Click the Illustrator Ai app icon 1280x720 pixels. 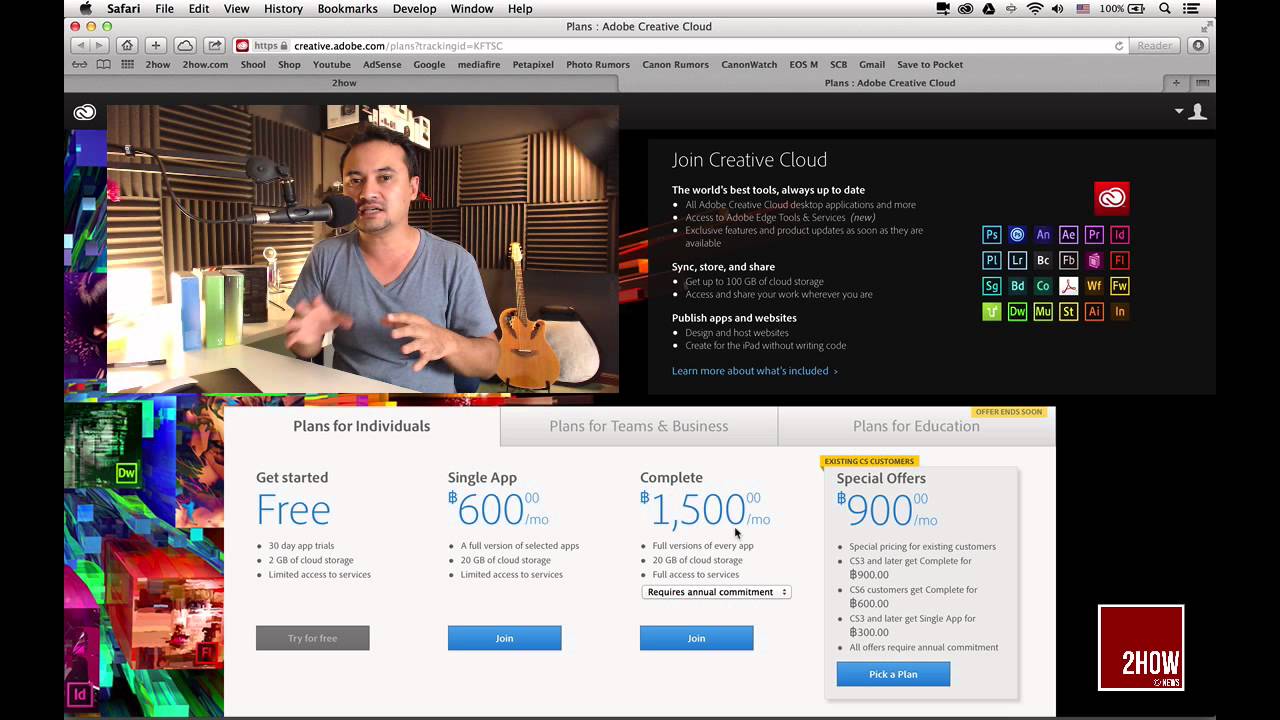click(1094, 312)
